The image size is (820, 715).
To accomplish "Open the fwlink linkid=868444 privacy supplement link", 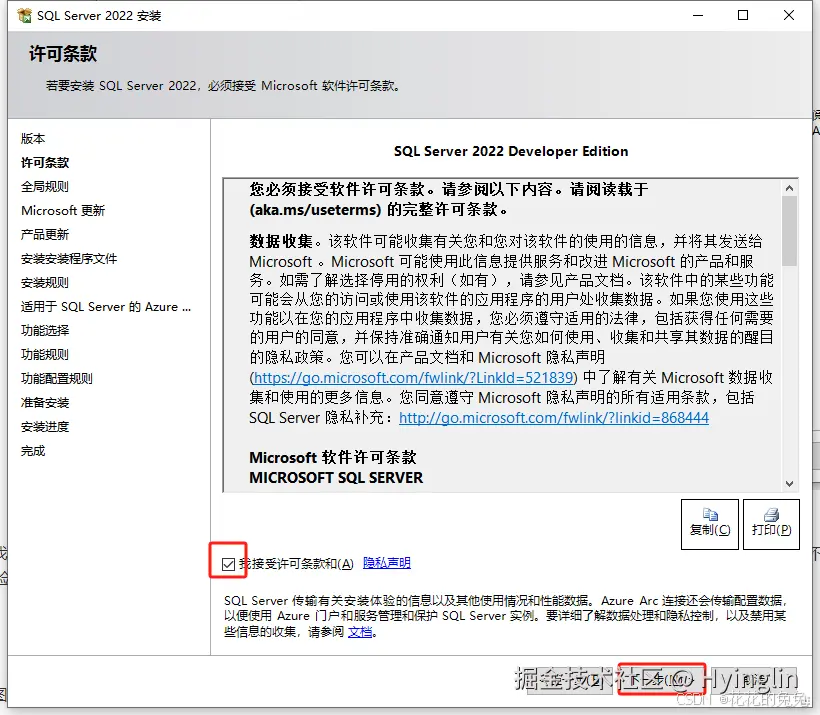I will [x=554, y=418].
